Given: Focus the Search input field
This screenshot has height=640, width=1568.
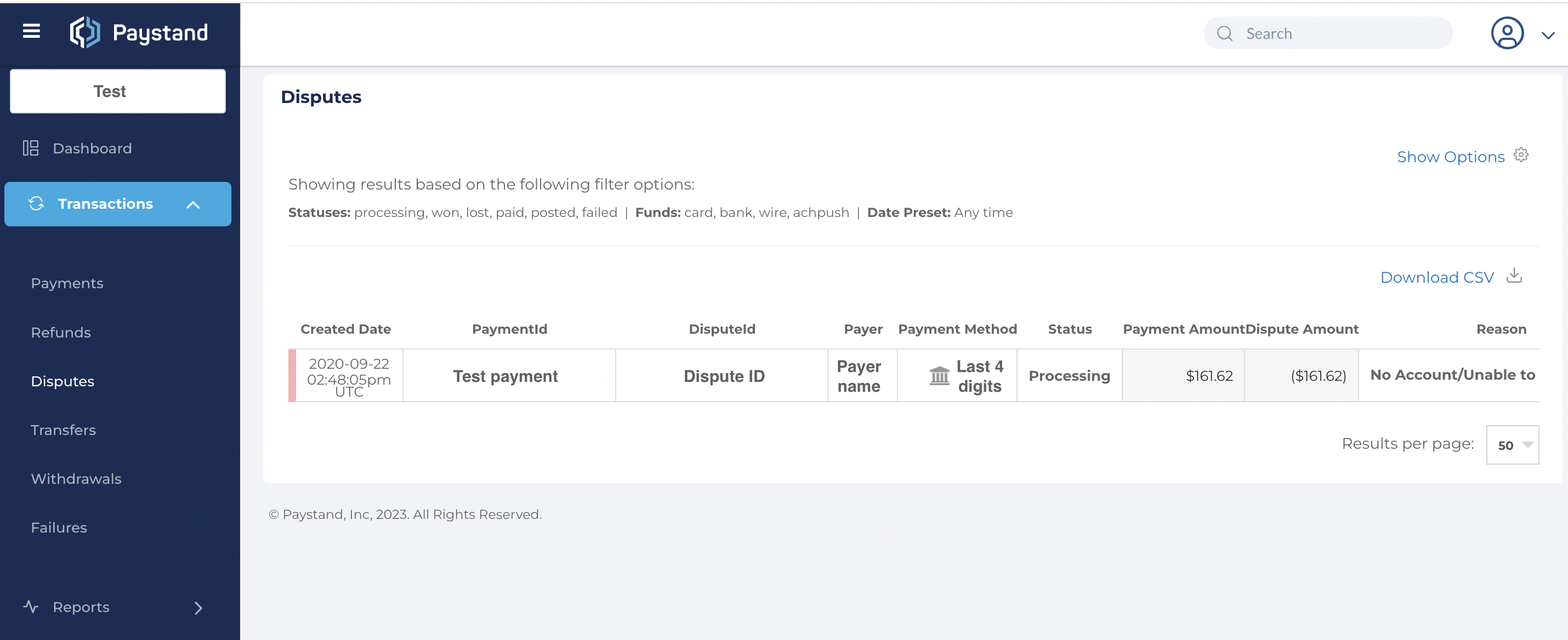Looking at the screenshot, I should click(x=1328, y=33).
